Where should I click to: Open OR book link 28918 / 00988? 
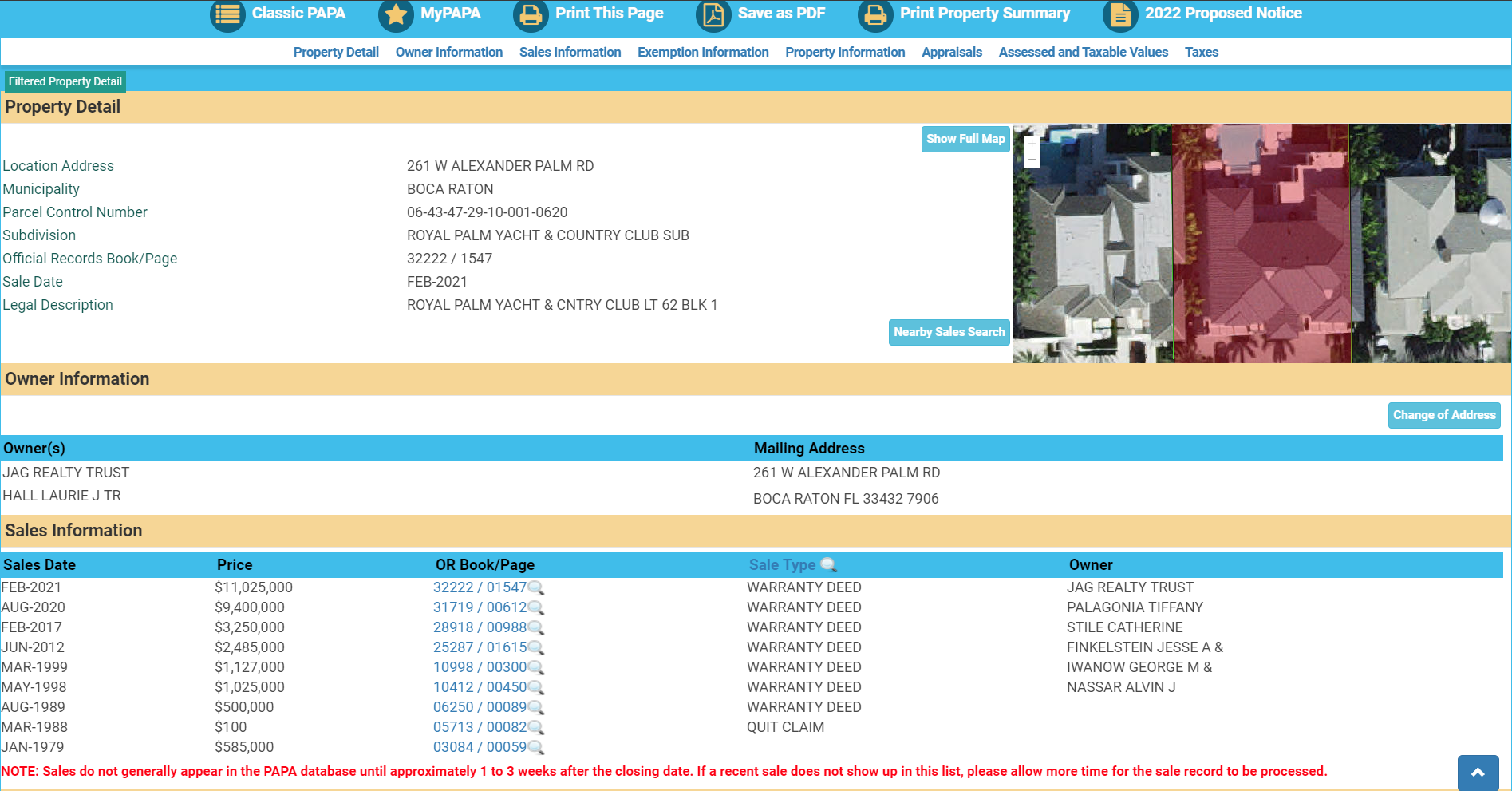click(480, 627)
